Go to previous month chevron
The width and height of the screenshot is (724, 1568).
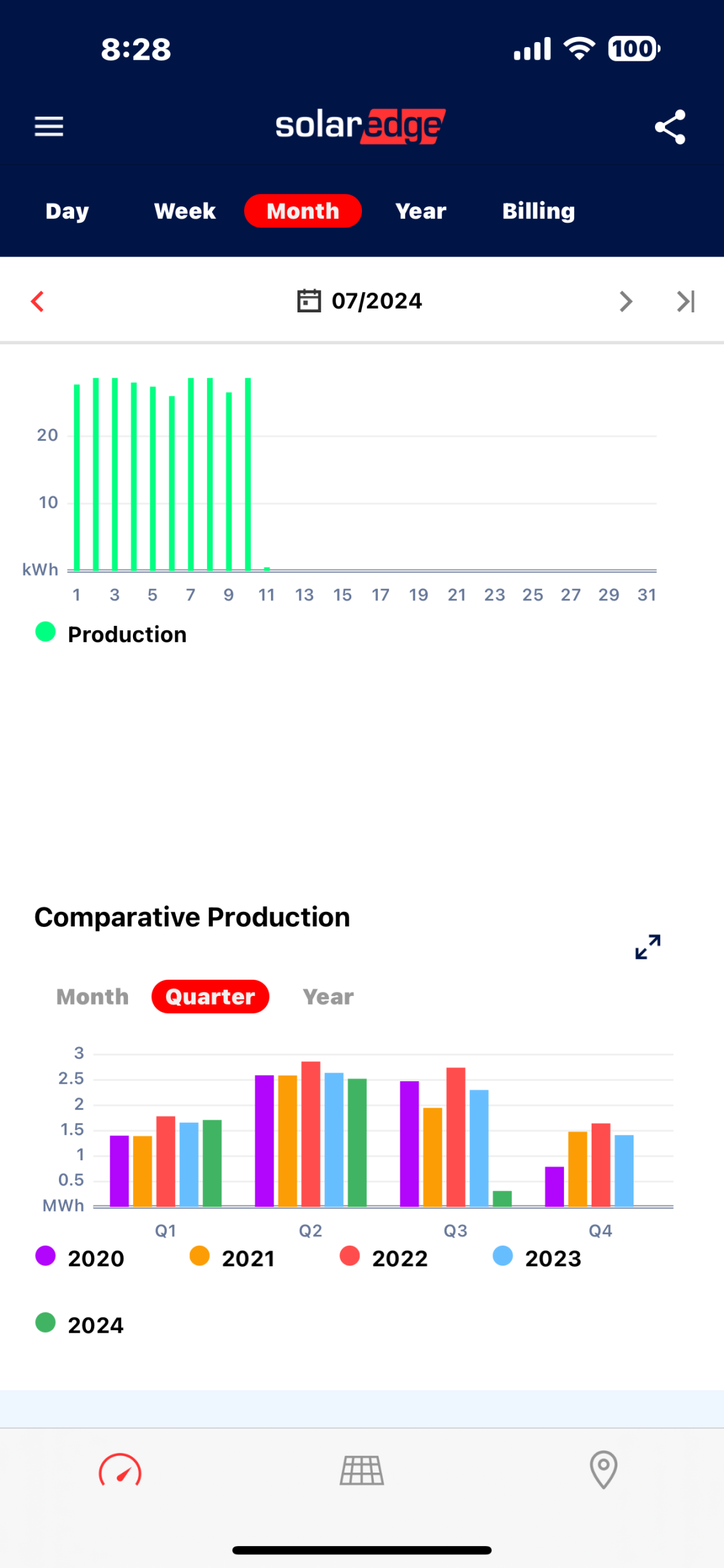click(x=38, y=302)
